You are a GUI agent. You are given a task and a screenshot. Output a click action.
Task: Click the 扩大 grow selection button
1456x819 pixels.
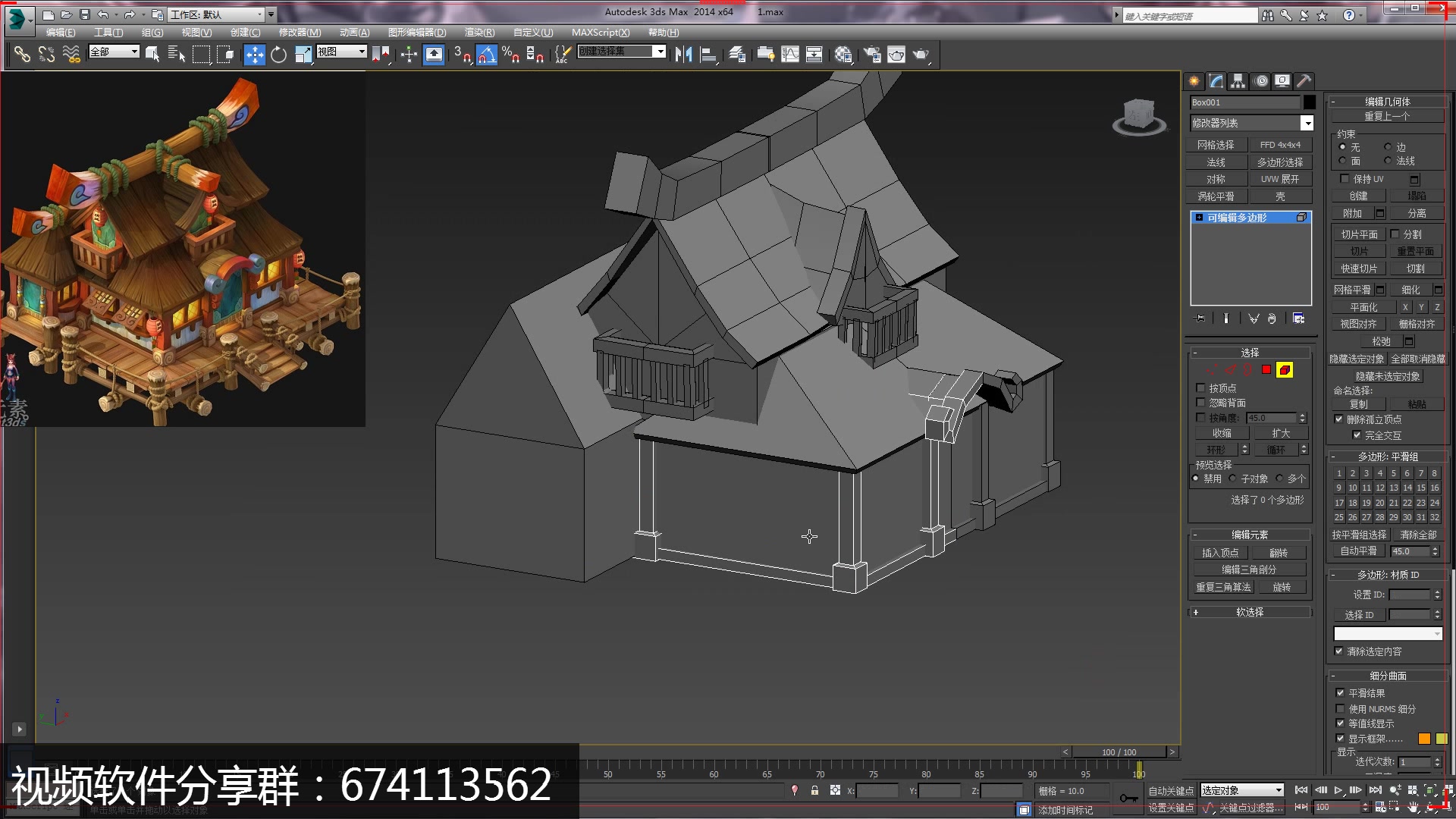coord(1281,433)
